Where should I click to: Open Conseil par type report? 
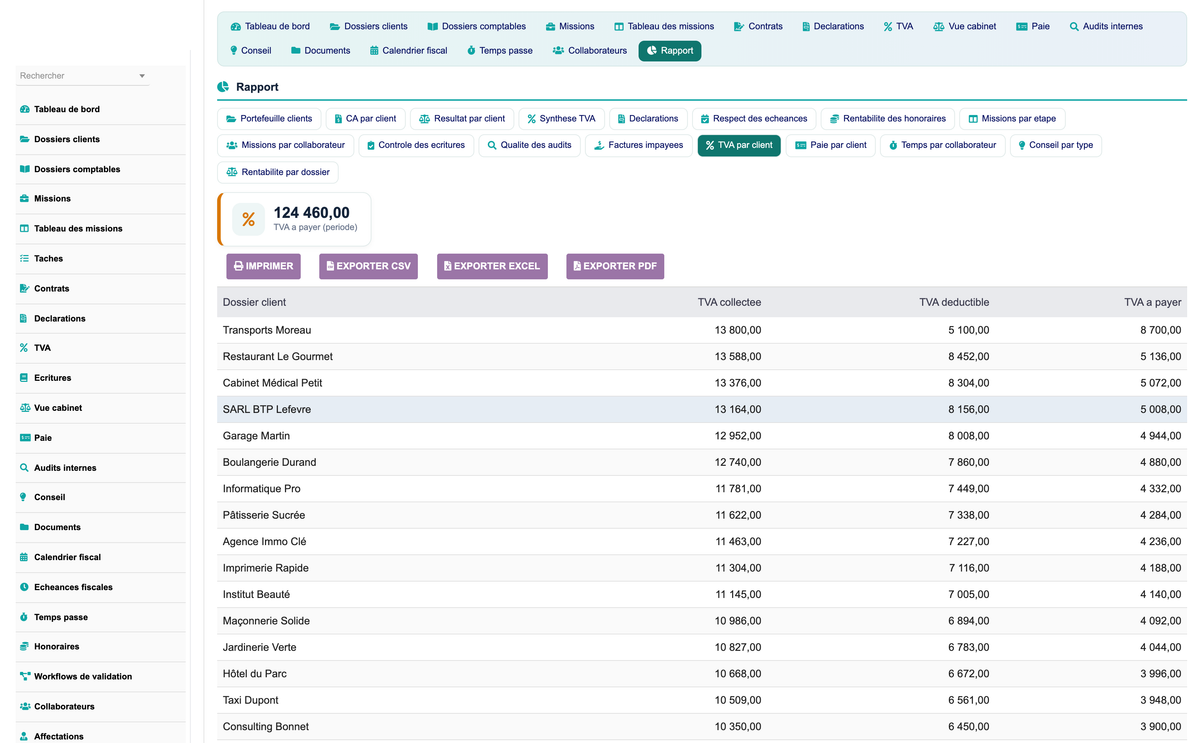[1056, 145]
